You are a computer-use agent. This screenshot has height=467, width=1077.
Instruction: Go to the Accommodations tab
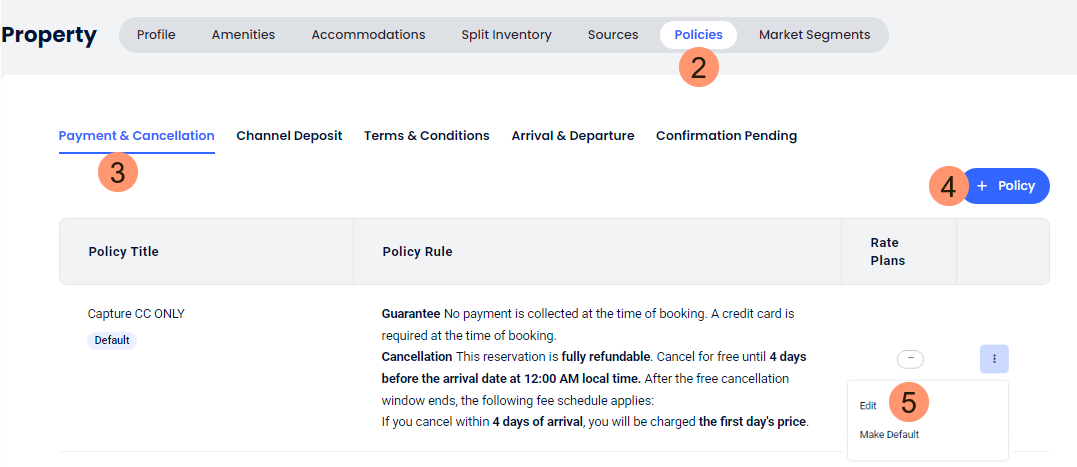(368, 35)
